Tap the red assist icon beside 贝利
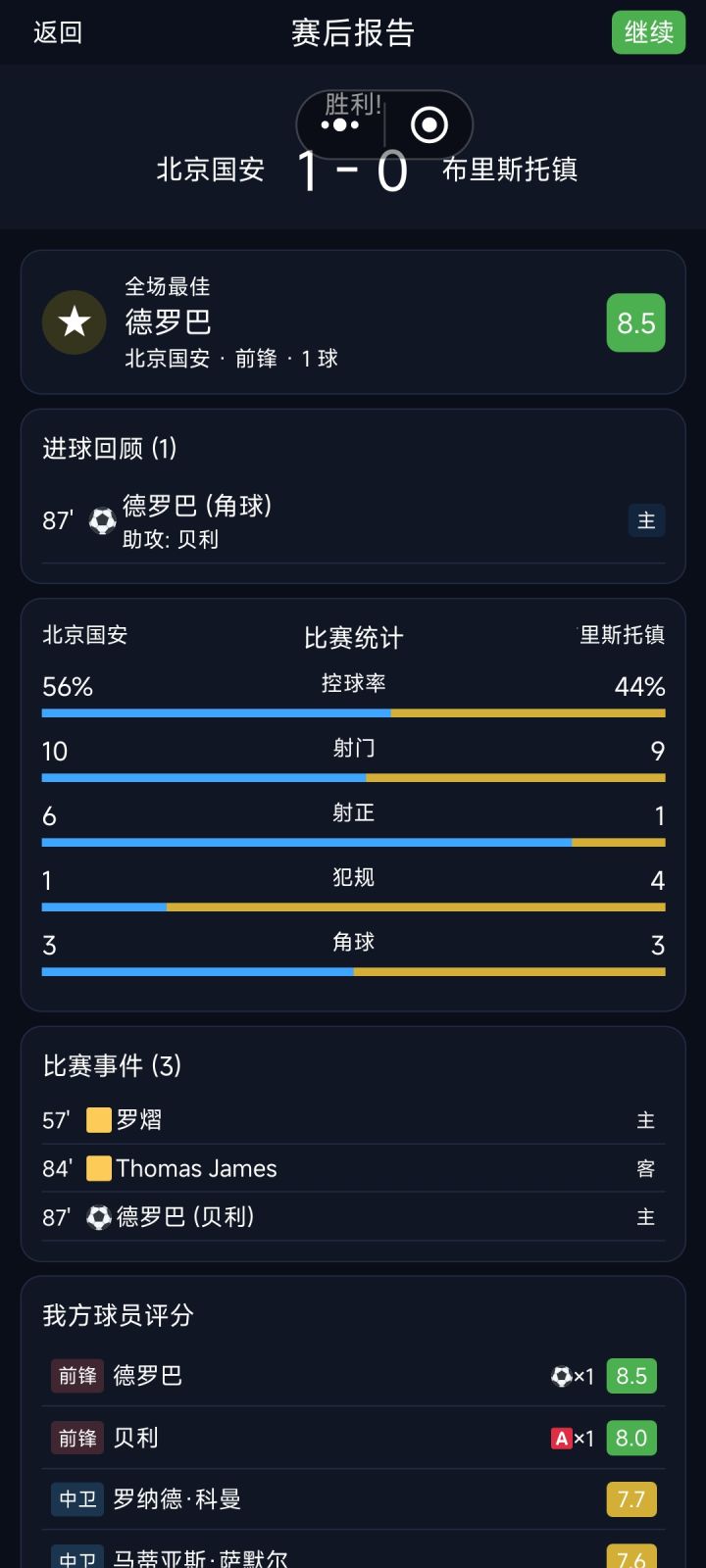 [x=562, y=1439]
